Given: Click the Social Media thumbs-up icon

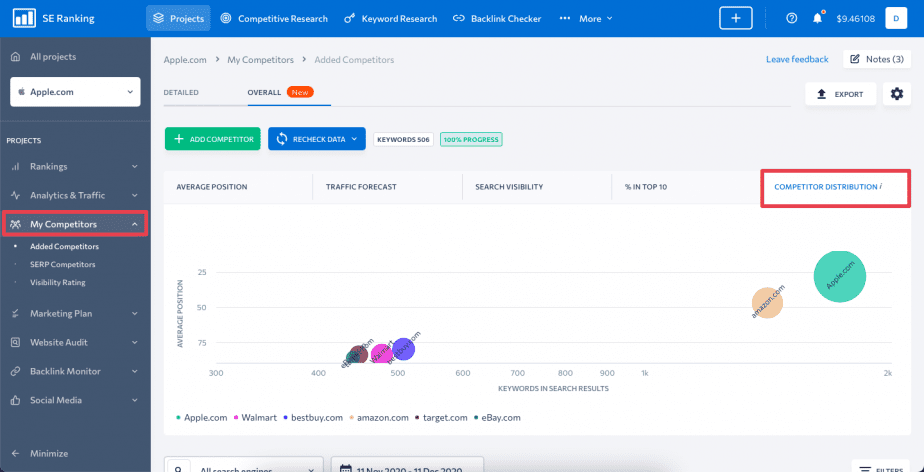Looking at the screenshot, I should (16, 400).
